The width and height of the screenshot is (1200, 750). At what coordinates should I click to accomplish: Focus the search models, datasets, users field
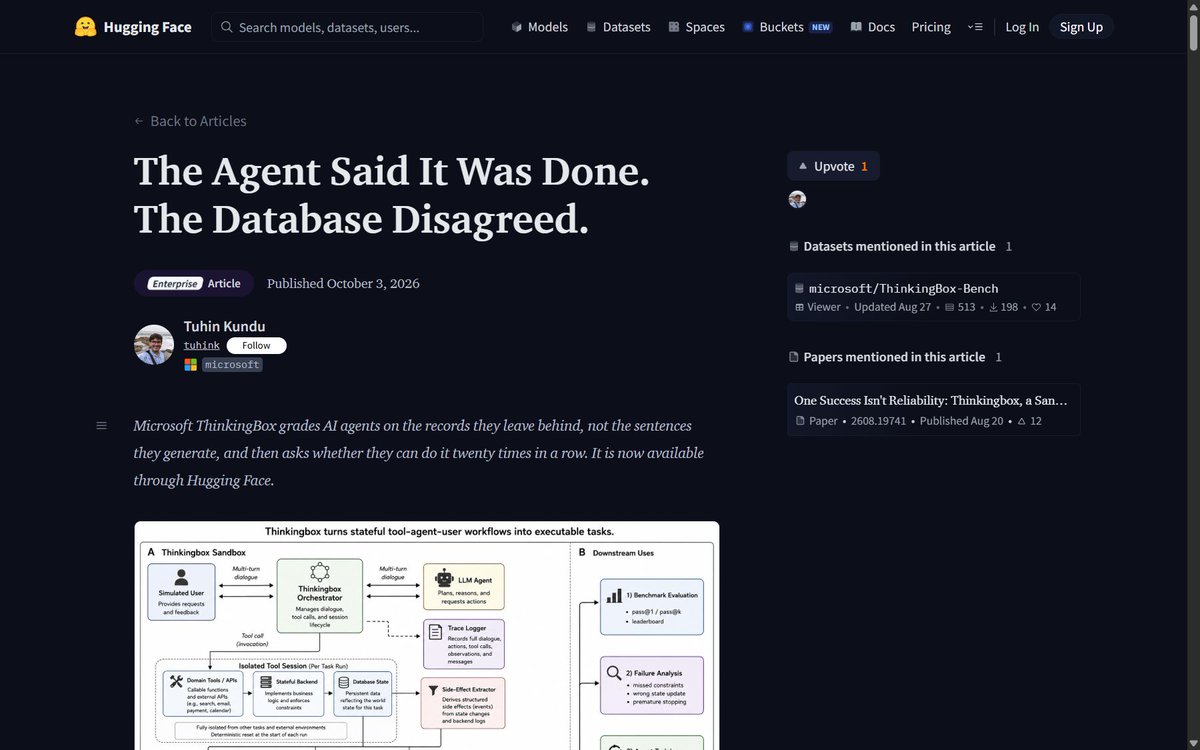click(x=347, y=27)
